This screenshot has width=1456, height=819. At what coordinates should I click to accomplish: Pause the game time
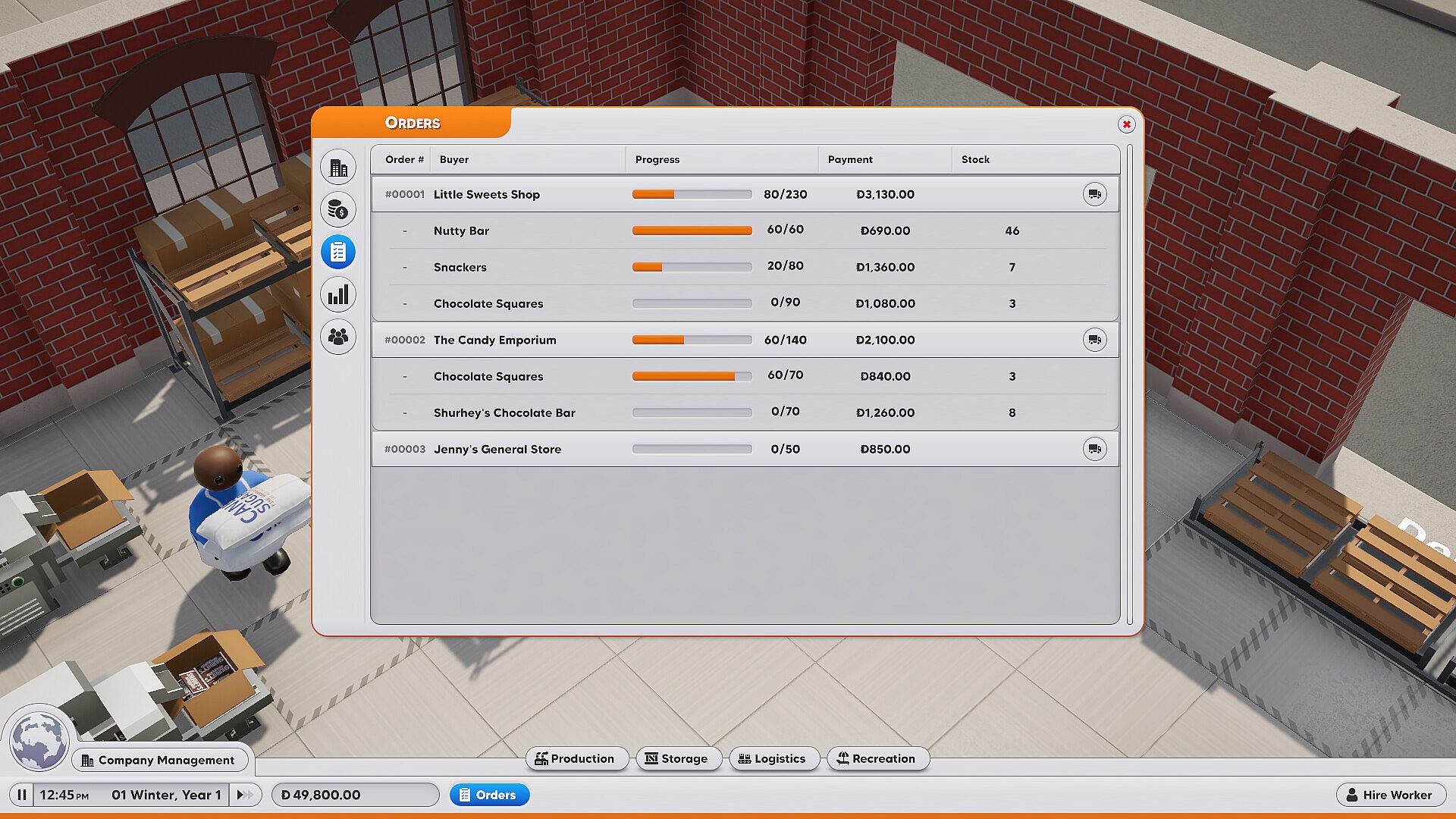click(x=22, y=795)
